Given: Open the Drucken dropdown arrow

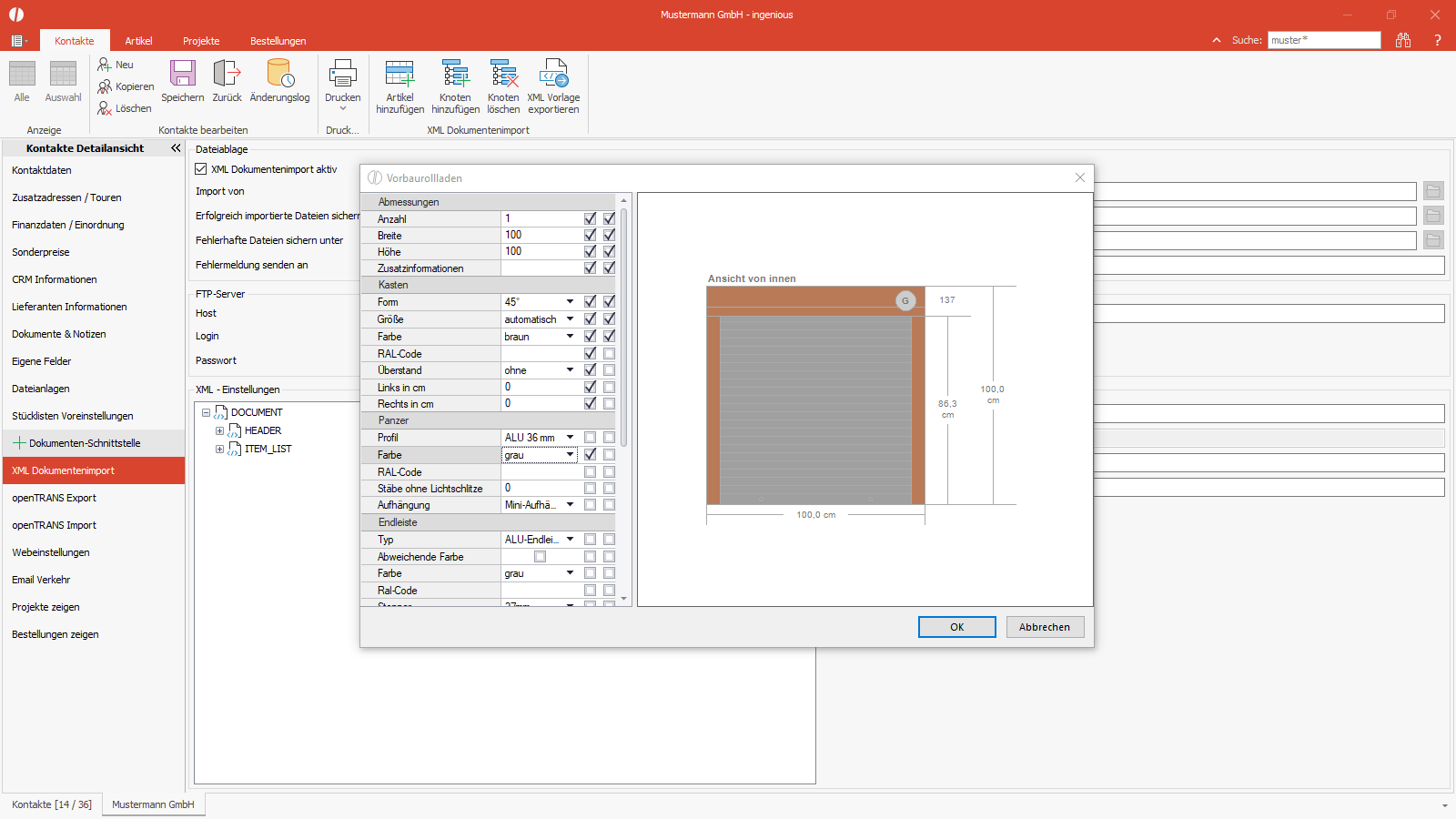Looking at the screenshot, I should coord(343,109).
